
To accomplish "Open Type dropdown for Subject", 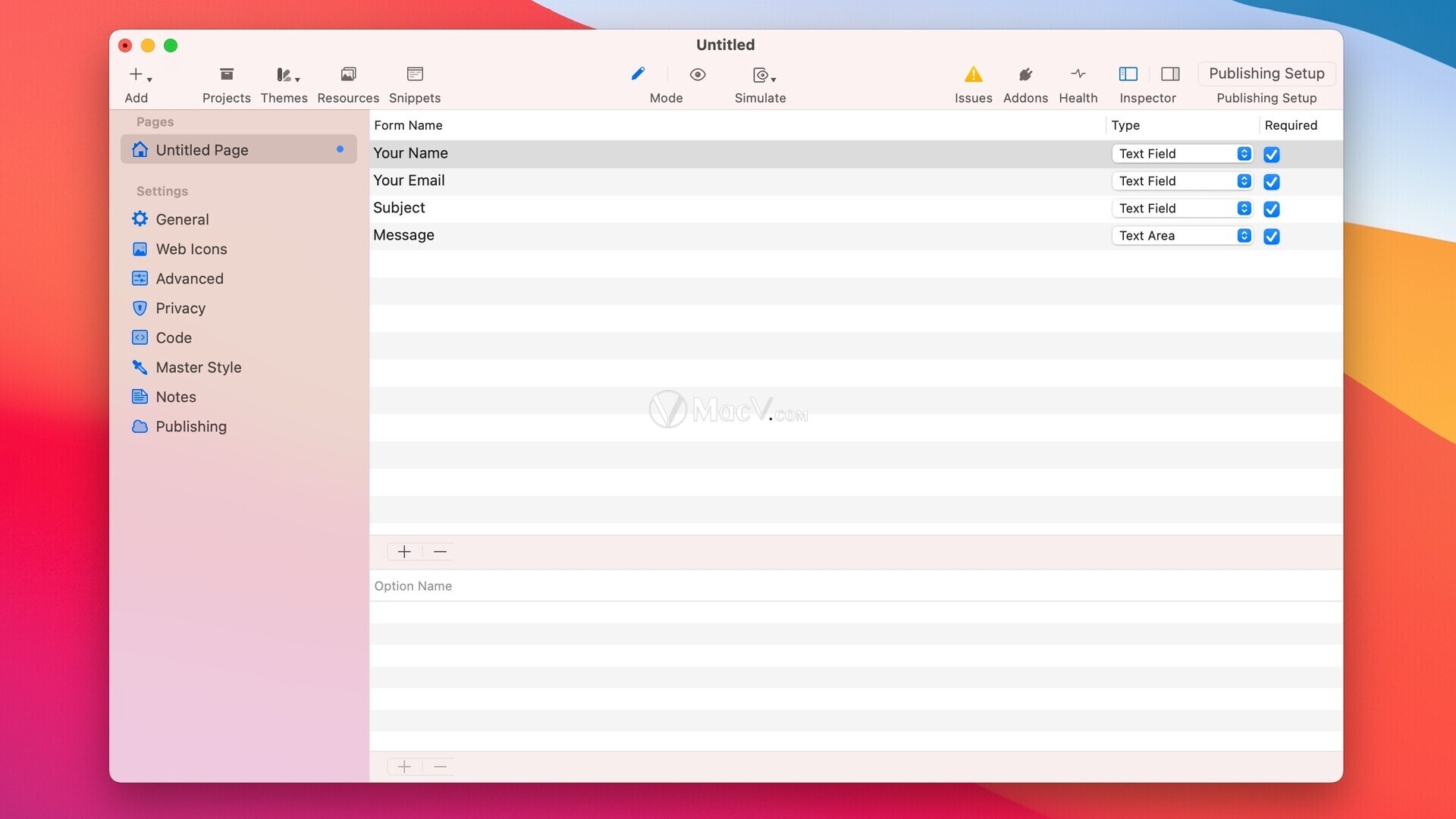I will (x=1181, y=208).
